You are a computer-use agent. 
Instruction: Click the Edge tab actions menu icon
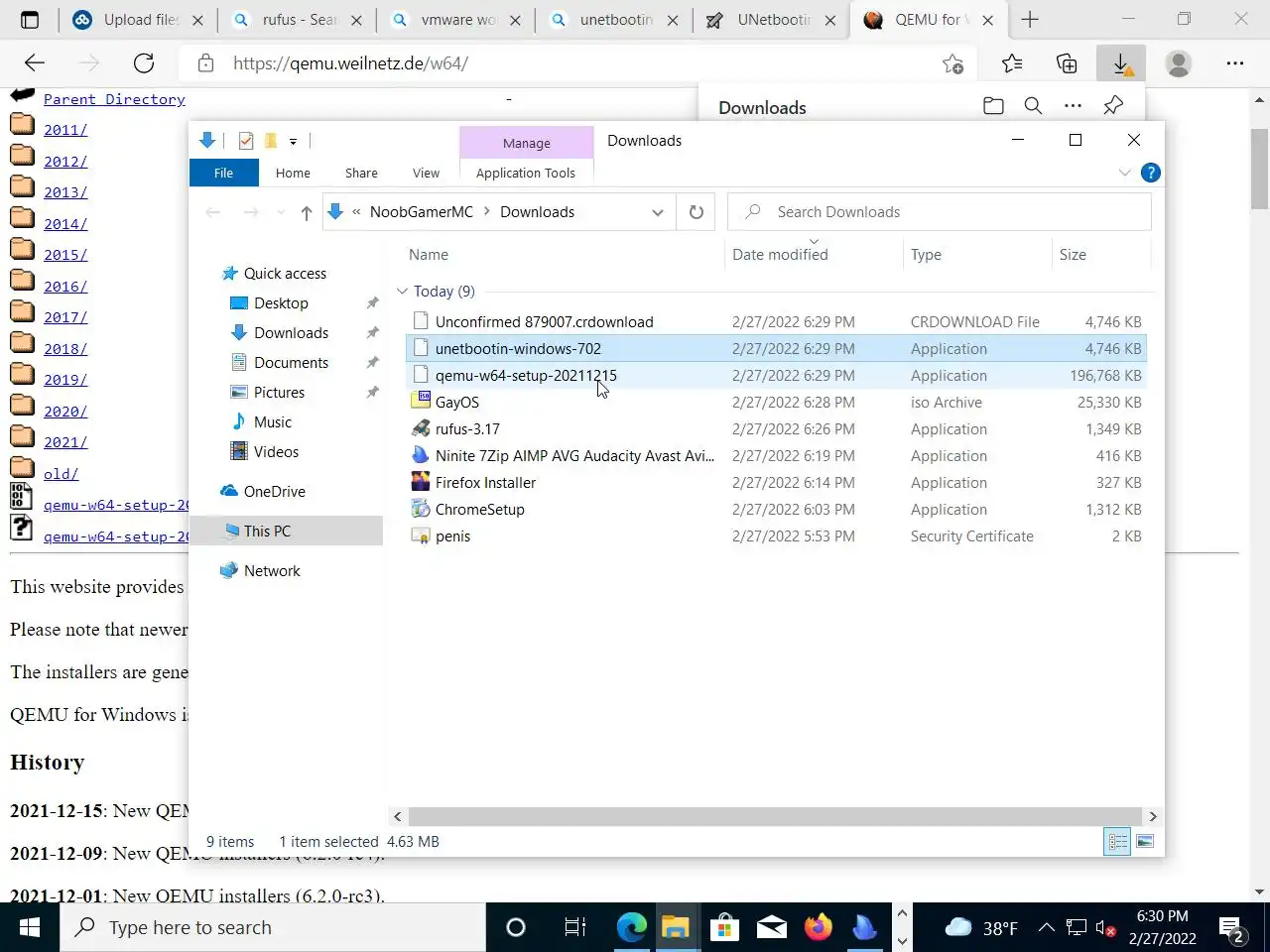pos(30,19)
